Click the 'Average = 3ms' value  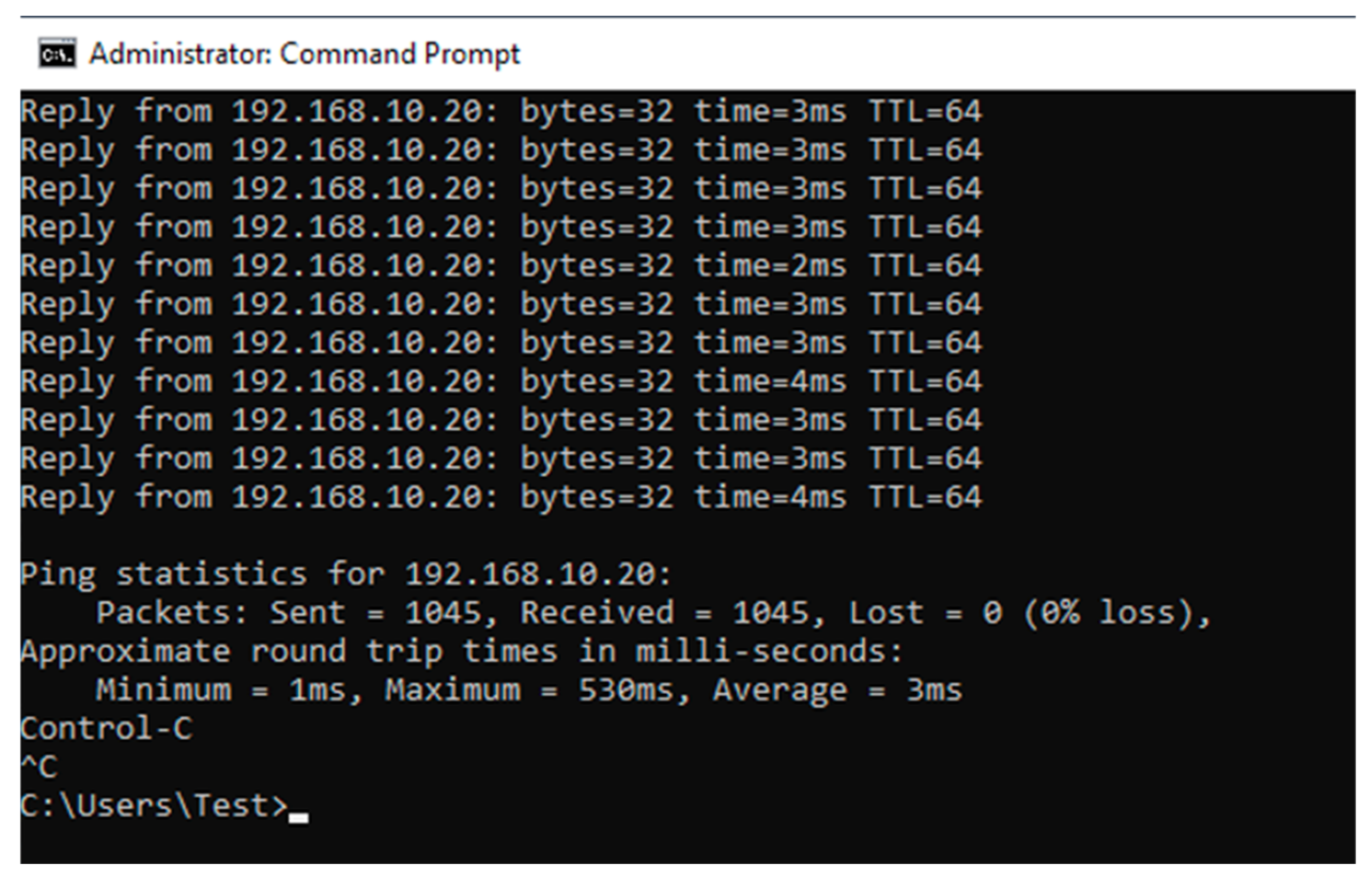(837, 690)
